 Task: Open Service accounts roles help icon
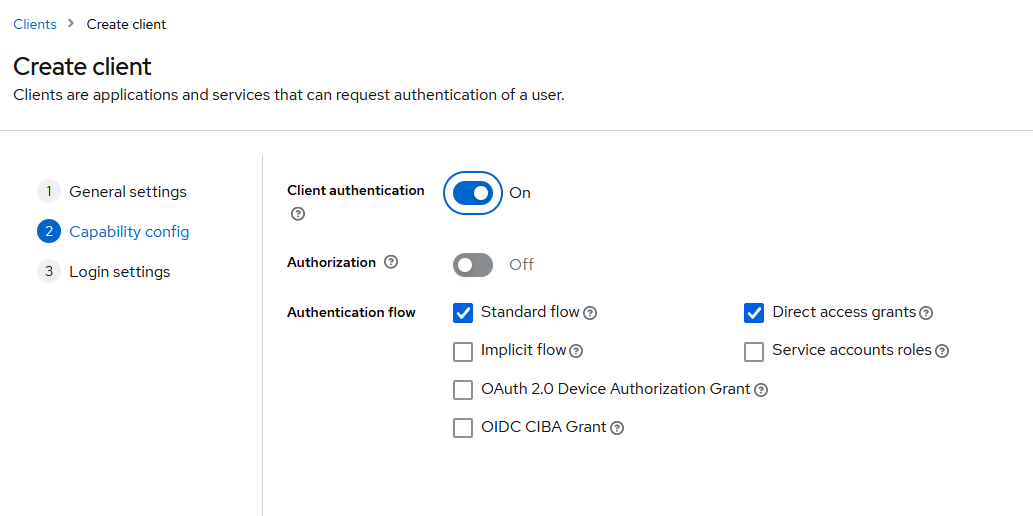941,351
